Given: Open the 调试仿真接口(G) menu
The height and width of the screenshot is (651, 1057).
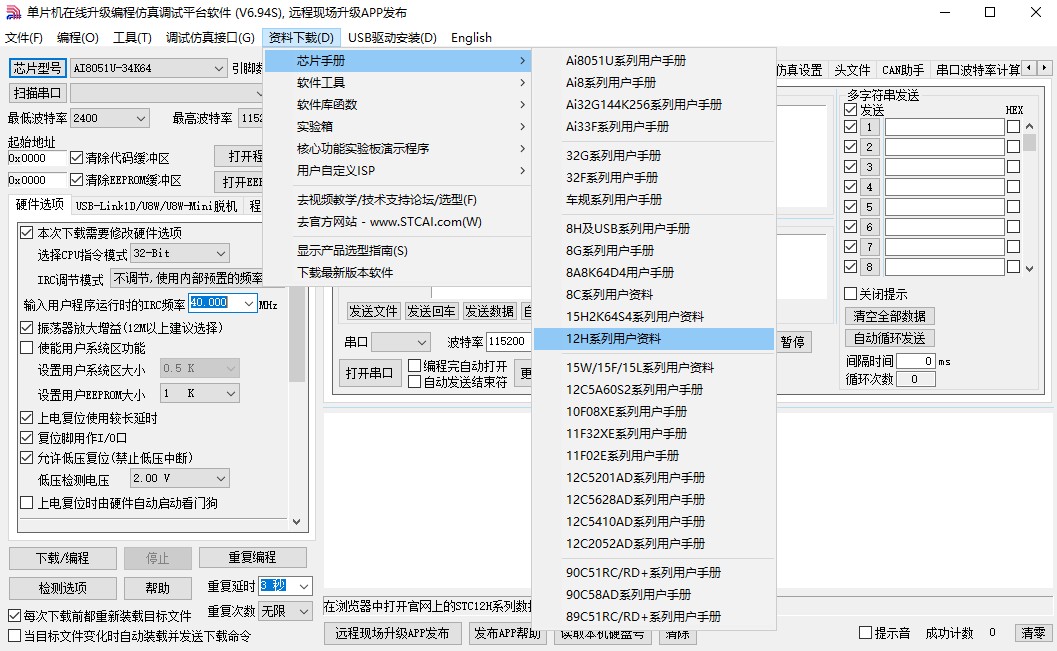Looking at the screenshot, I should pos(210,38).
